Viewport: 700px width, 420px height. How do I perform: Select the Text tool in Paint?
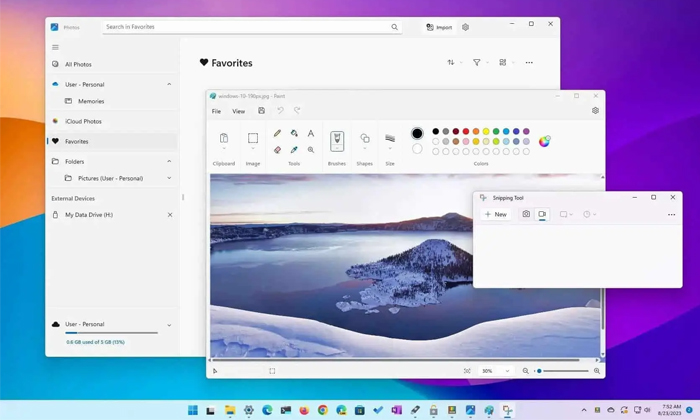tap(311, 133)
